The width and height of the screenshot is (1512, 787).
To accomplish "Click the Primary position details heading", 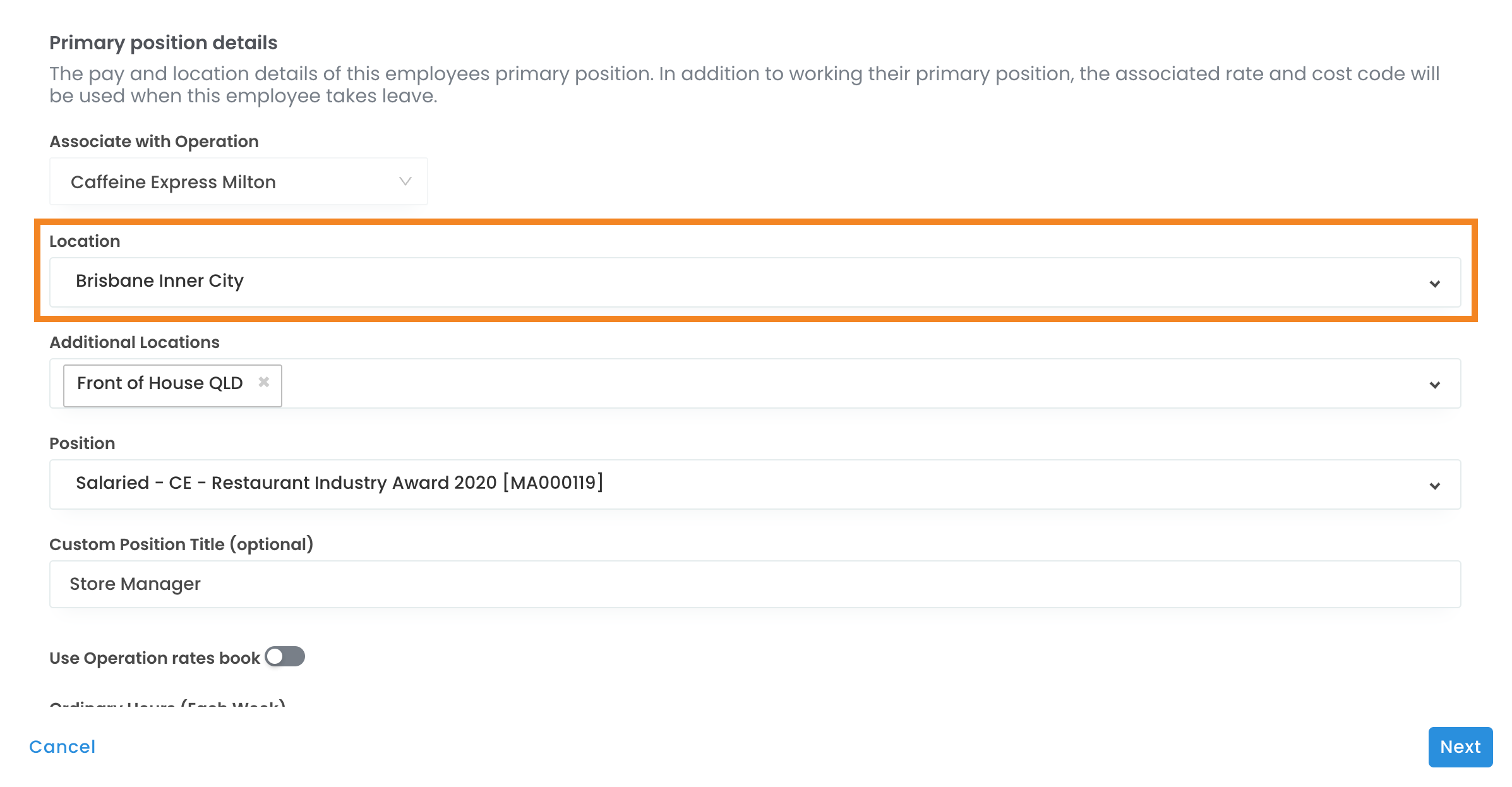I will tap(164, 43).
